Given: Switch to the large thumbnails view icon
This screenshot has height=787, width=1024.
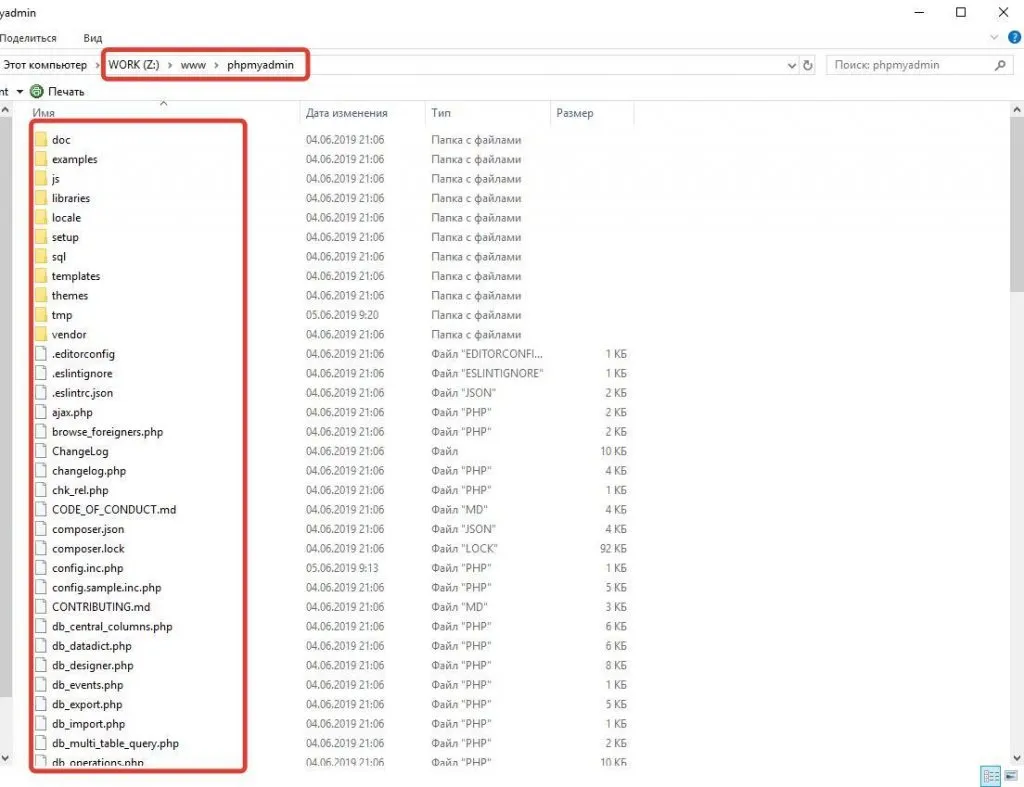Looking at the screenshot, I should (x=1011, y=776).
